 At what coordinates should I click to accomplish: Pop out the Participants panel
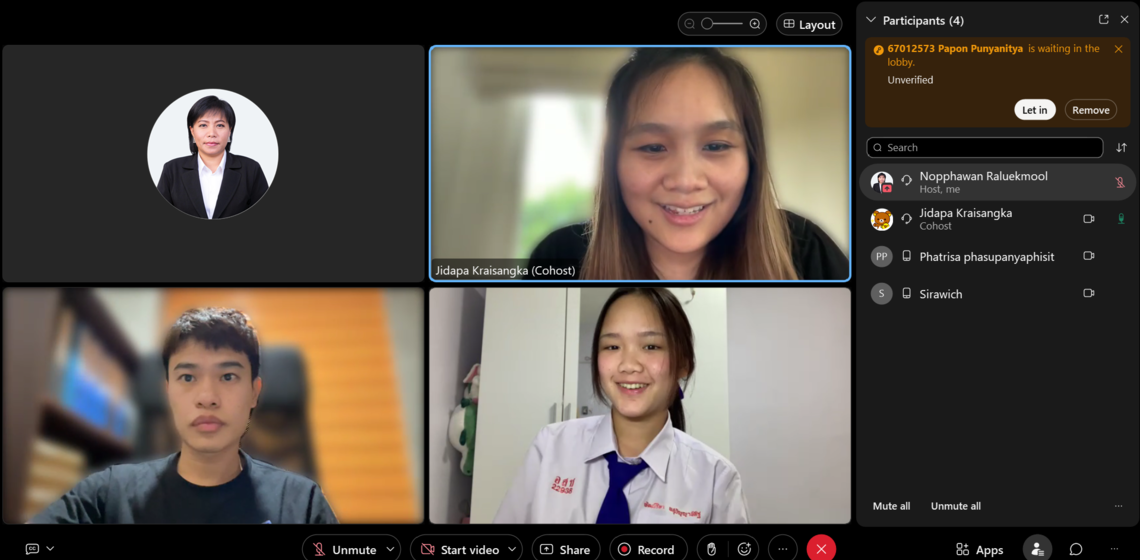point(1103,20)
